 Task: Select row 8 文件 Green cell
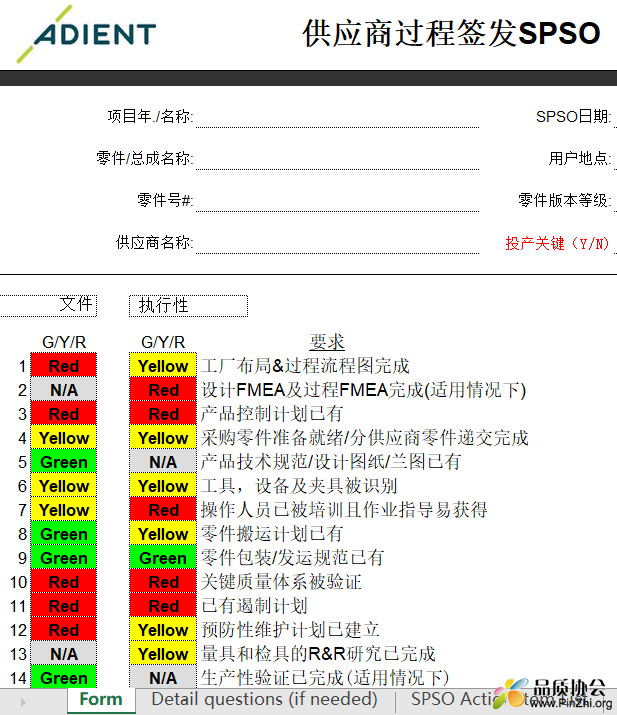63,534
